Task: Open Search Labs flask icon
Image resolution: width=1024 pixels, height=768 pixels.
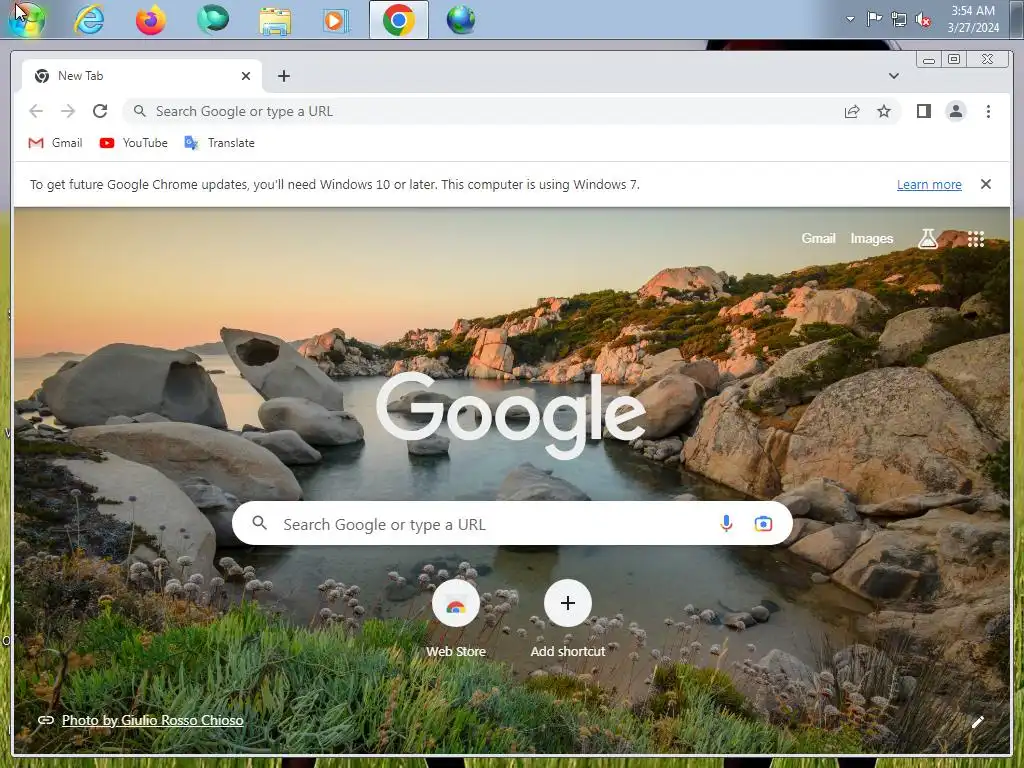Action: click(927, 238)
